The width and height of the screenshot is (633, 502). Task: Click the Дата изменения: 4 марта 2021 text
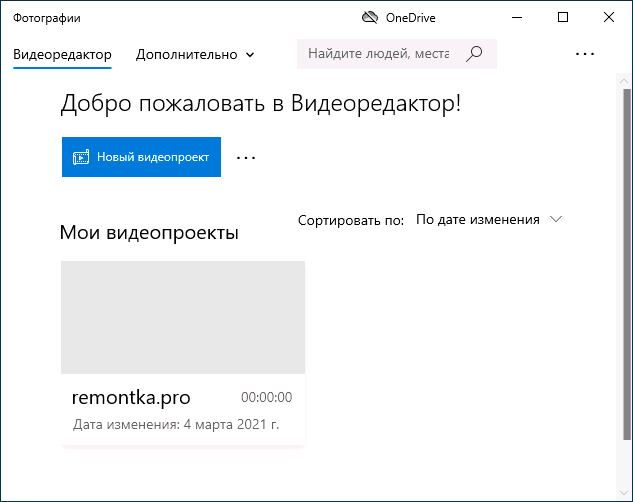[x=176, y=425]
